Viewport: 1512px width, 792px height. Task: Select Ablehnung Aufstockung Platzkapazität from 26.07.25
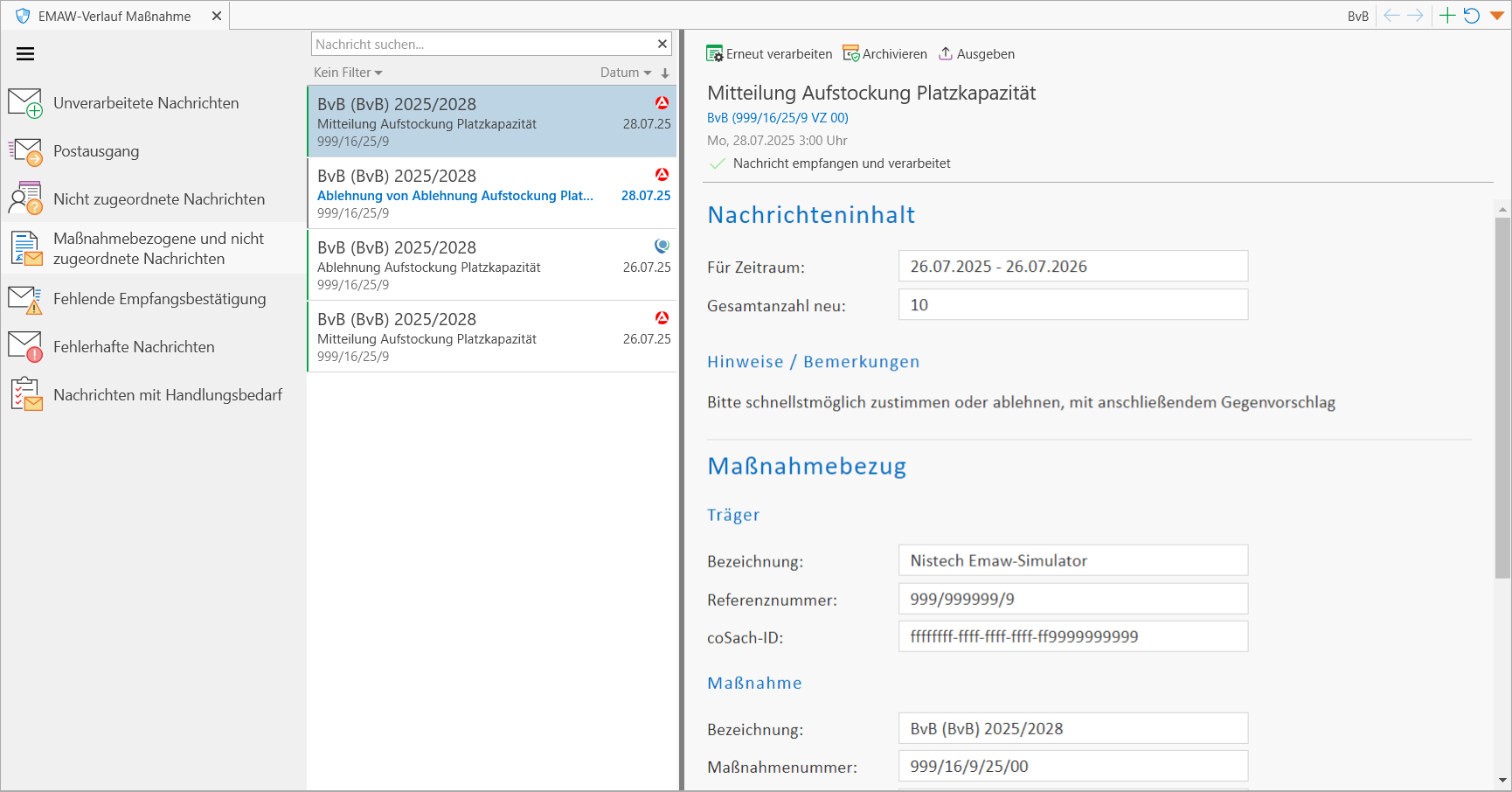[x=493, y=265]
